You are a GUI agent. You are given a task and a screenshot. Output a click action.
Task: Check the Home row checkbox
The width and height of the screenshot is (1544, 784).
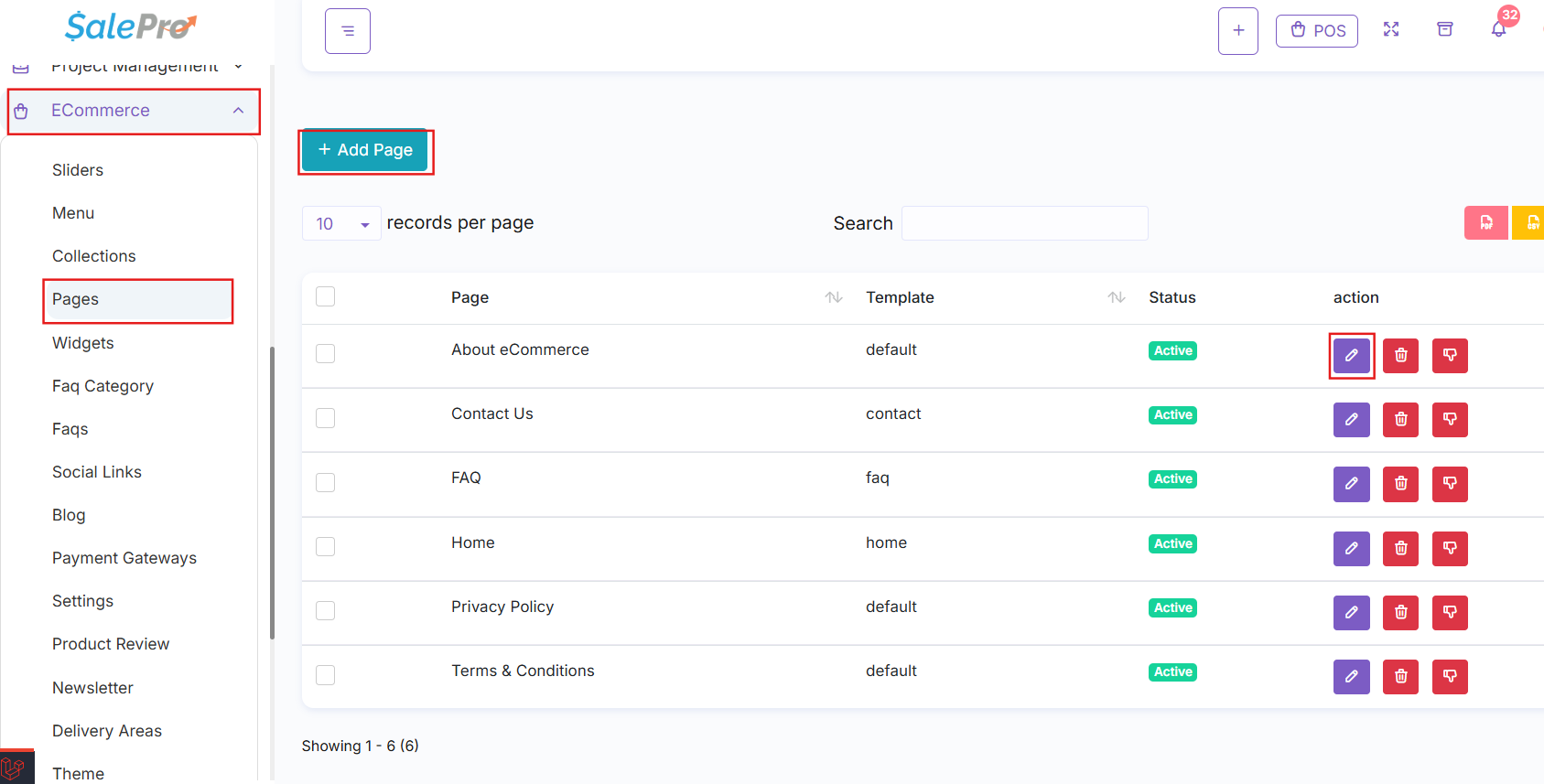[325, 546]
